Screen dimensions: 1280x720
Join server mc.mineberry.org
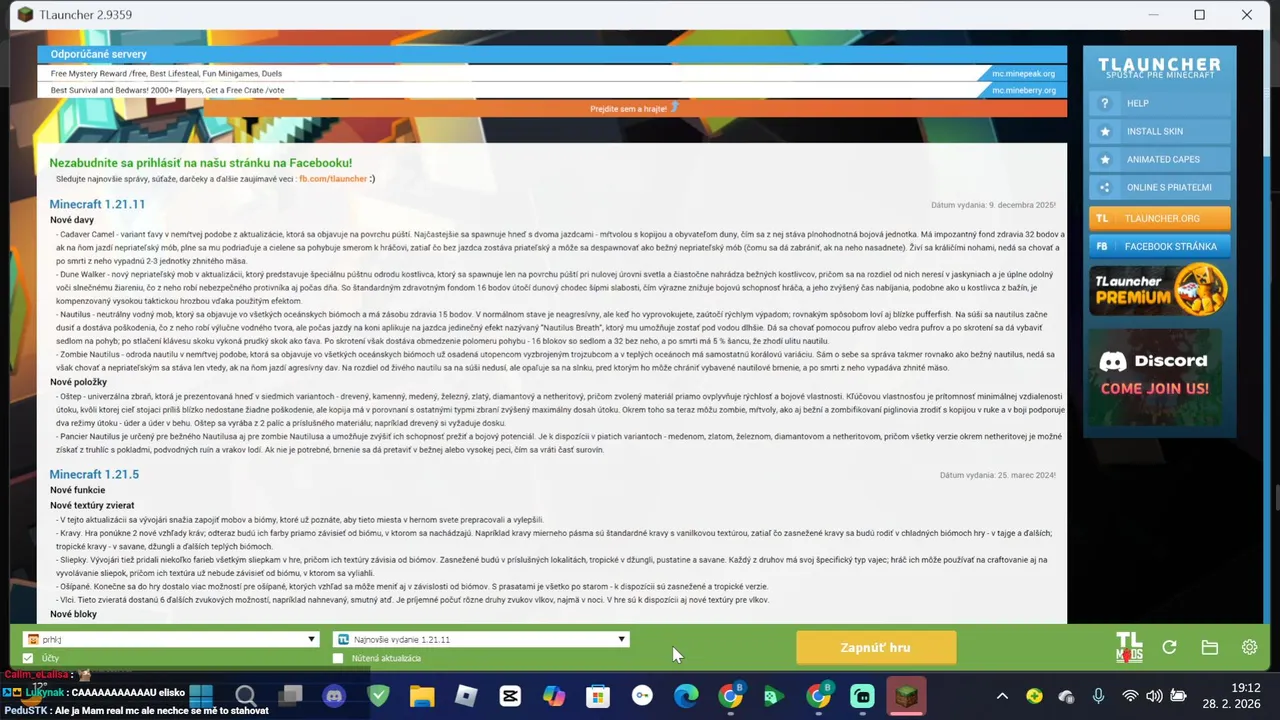1023,90
